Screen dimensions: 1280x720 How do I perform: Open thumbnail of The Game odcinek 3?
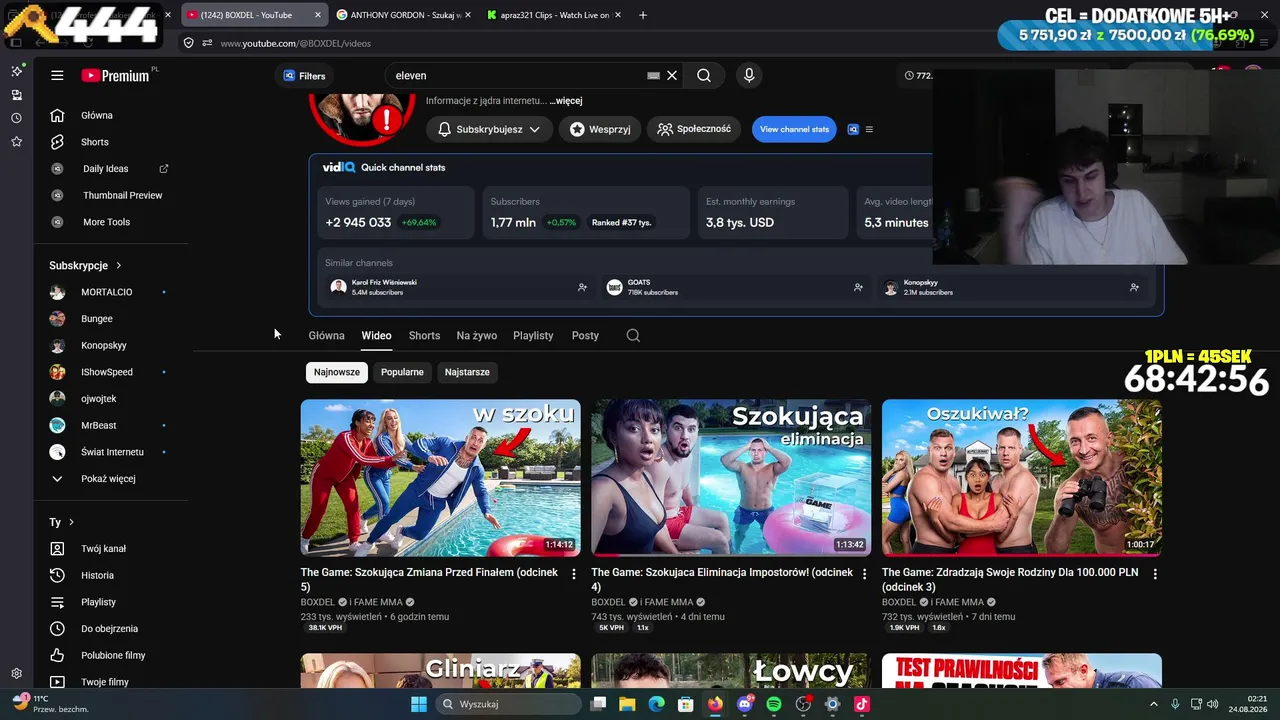pyautogui.click(x=1022, y=478)
